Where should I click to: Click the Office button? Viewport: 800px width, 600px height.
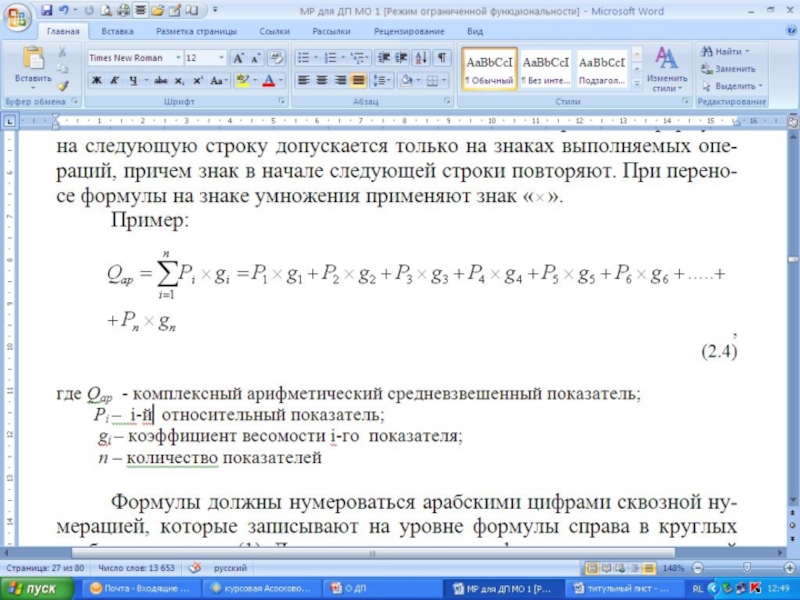(18, 17)
